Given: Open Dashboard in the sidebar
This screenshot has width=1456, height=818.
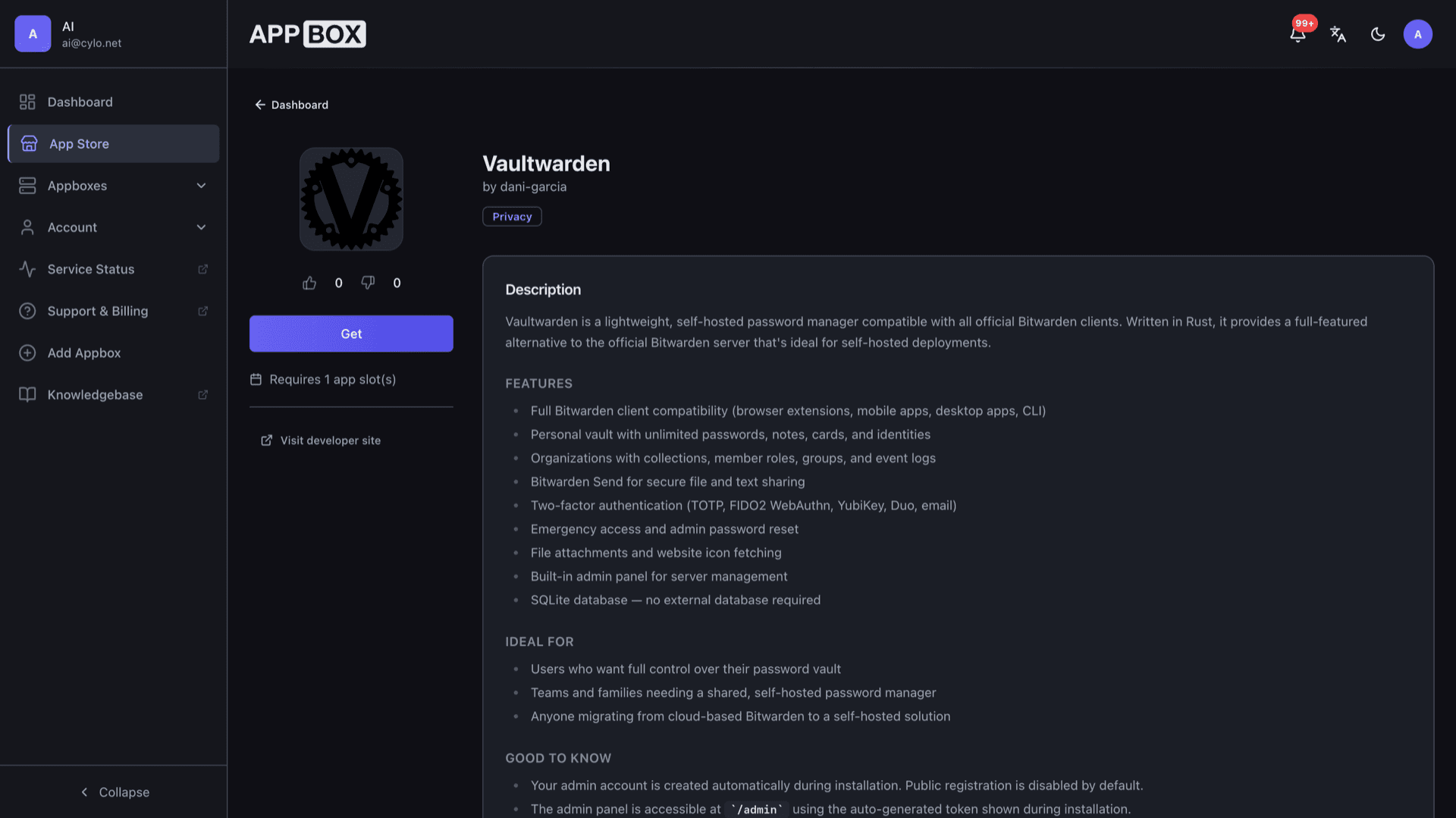Looking at the screenshot, I should coord(113,102).
